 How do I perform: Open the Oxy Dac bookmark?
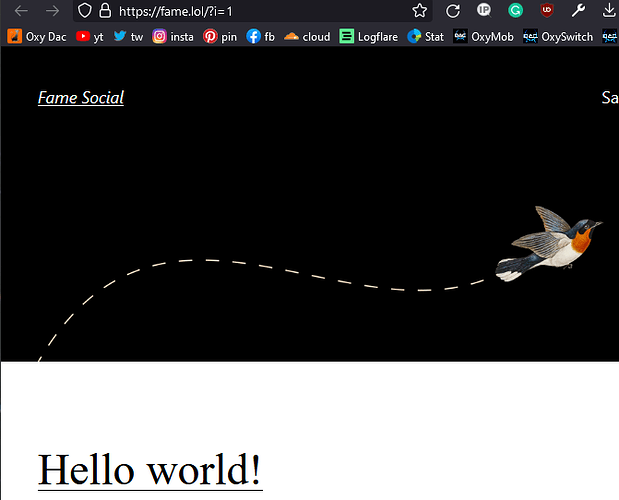pyautogui.click(x=37, y=36)
